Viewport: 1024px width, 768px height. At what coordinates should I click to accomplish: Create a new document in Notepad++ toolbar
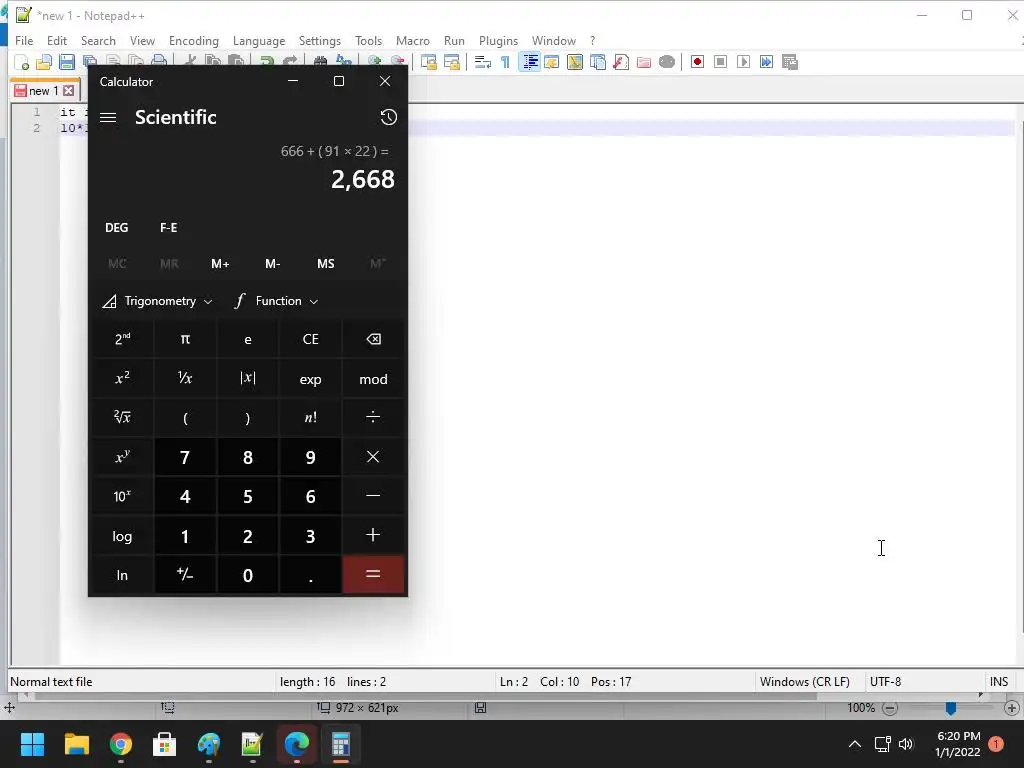pyautogui.click(x=22, y=62)
